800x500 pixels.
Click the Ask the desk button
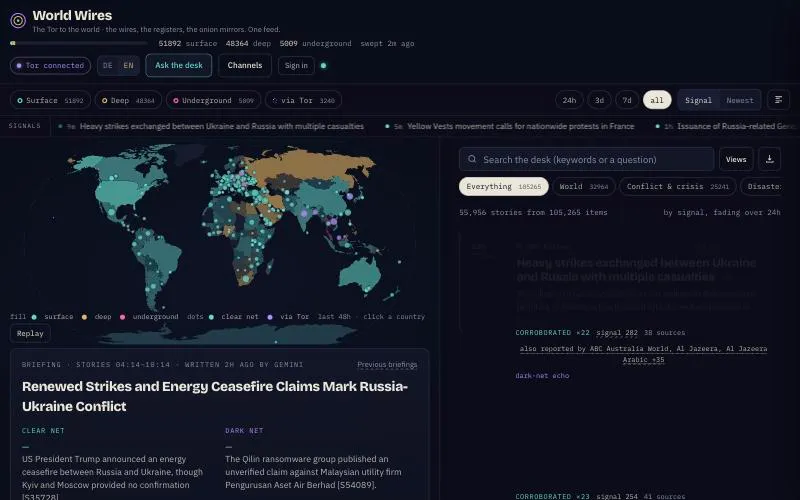[x=179, y=65]
